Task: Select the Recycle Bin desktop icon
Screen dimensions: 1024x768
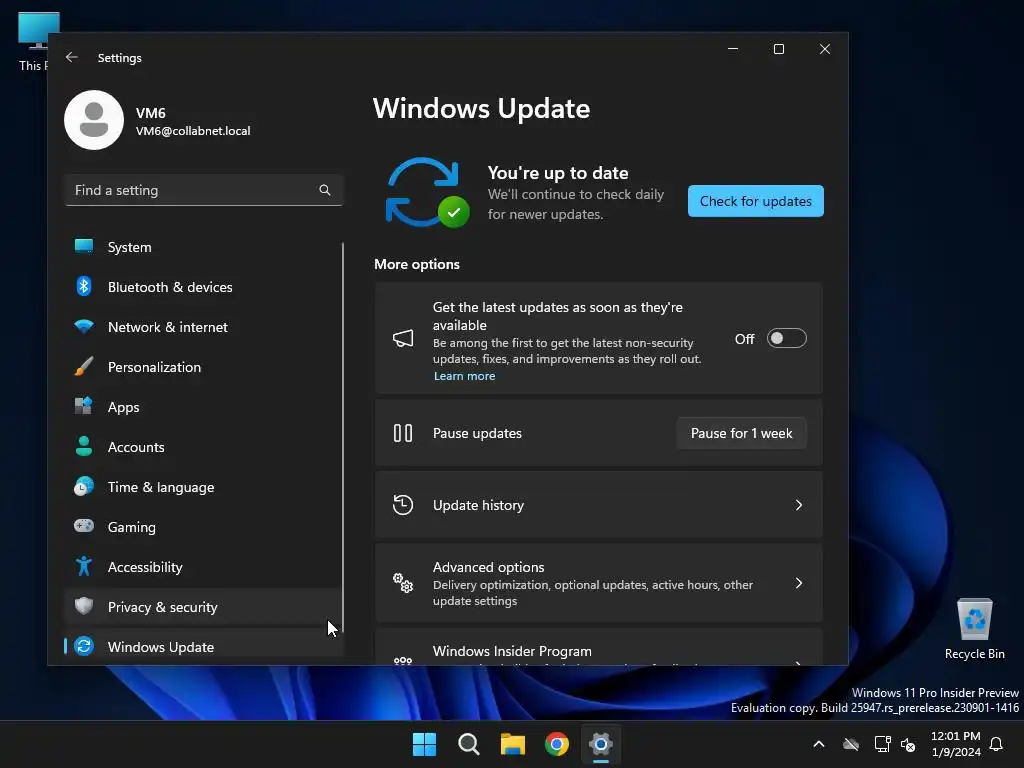Action: (x=974, y=629)
